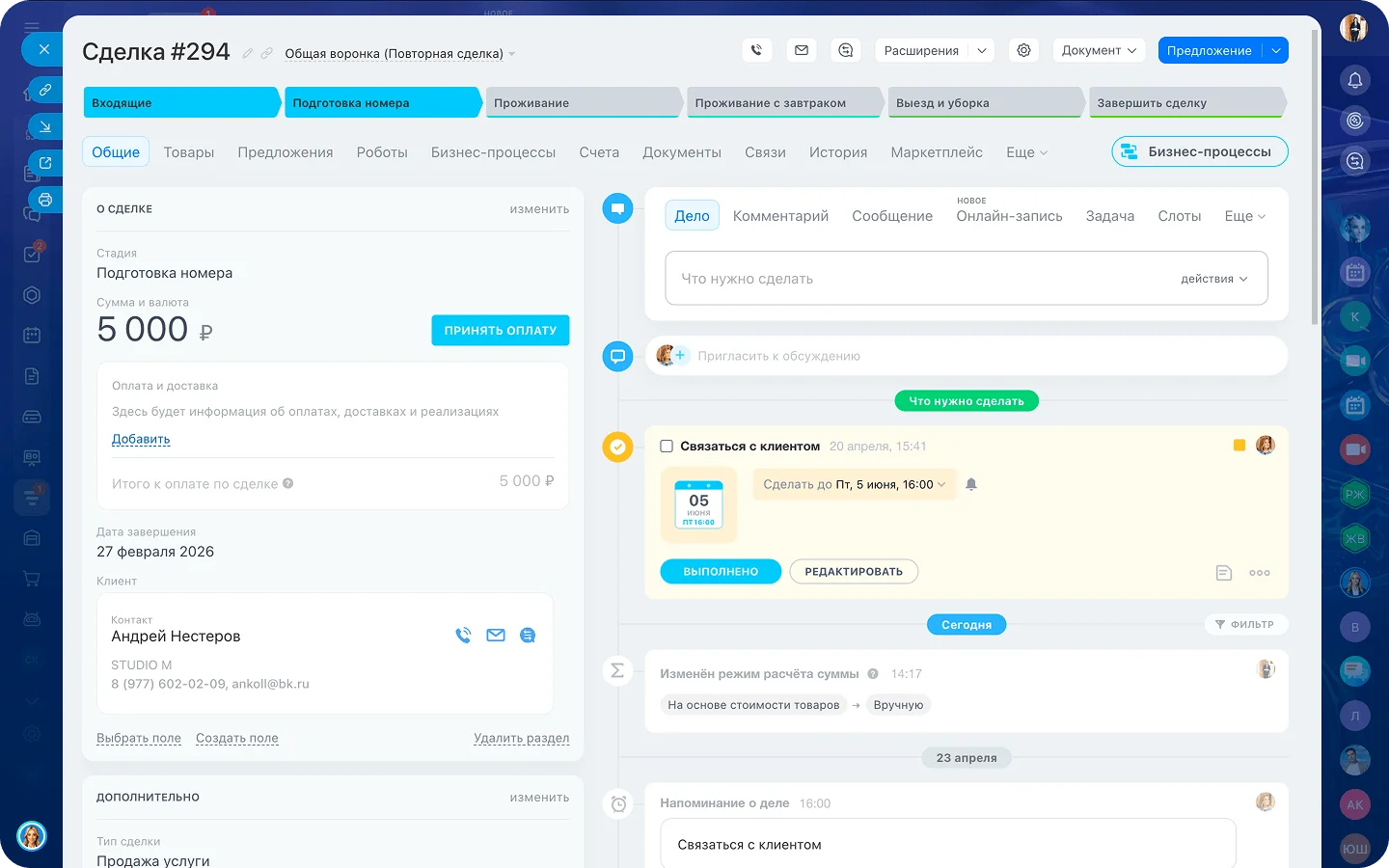1389x868 pixels.
Task: Click the Добавить link under Оплата и доставка
Action: pos(141,439)
